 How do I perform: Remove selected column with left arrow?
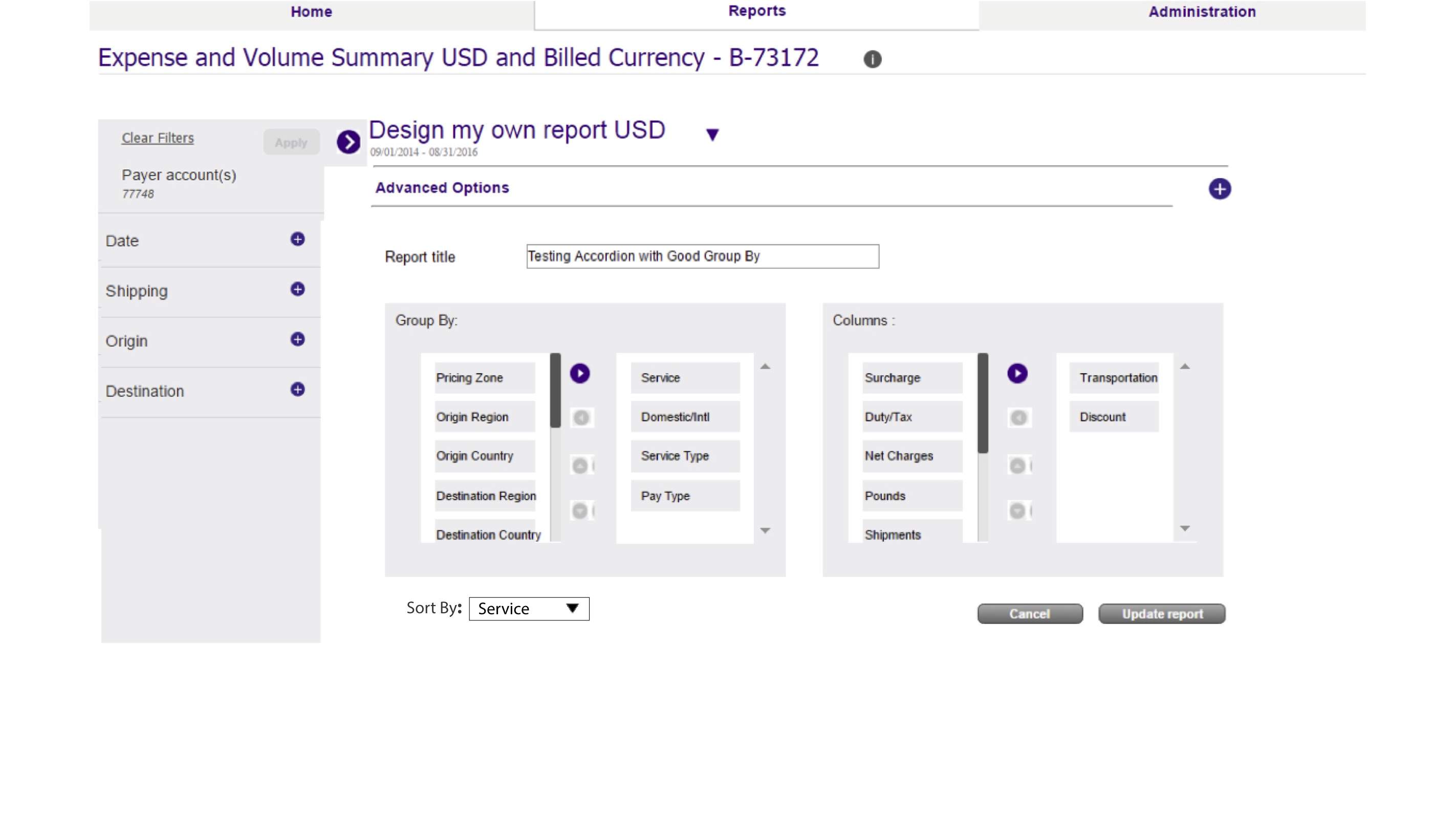click(x=1019, y=418)
